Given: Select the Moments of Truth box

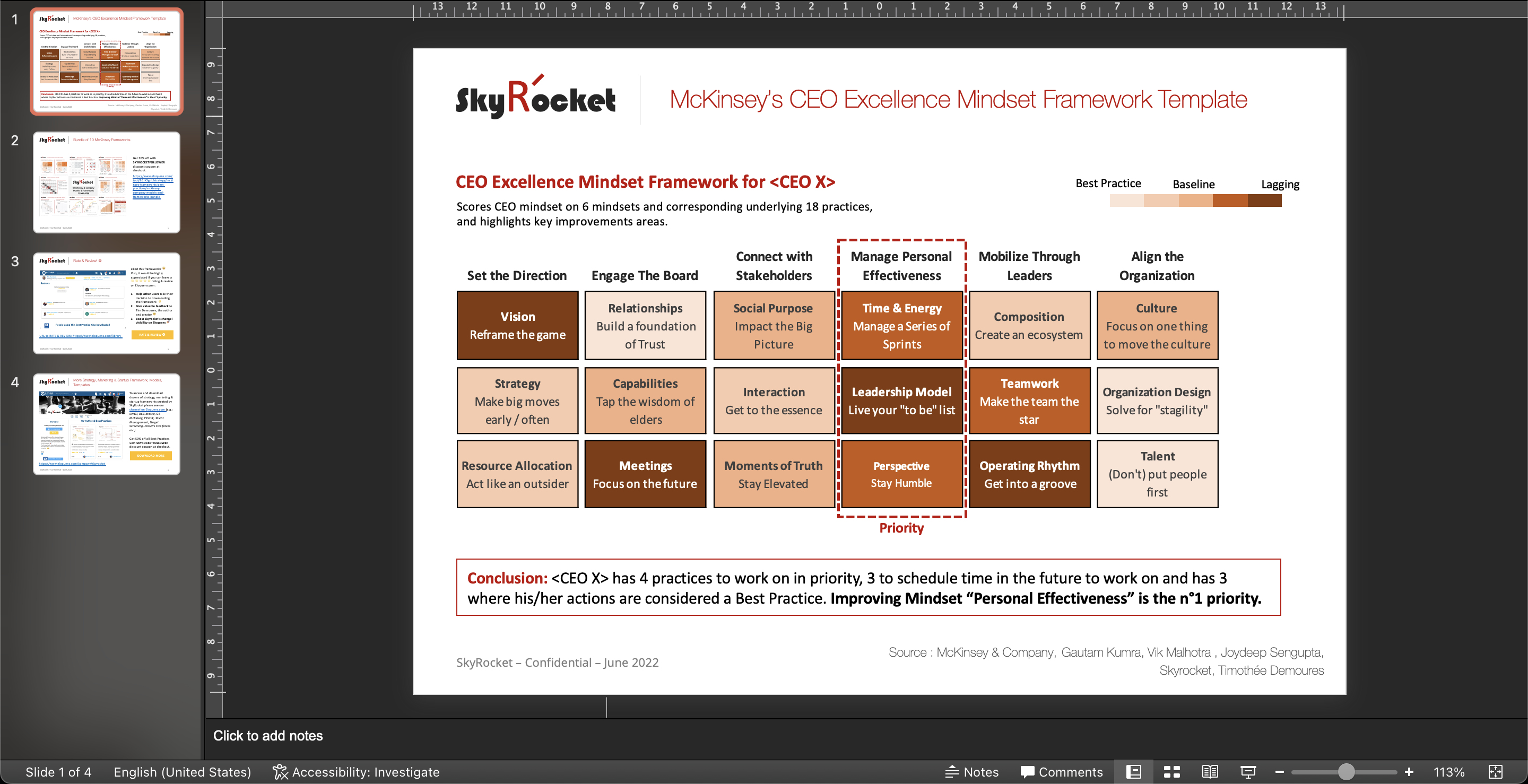Looking at the screenshot, I should 773,474.
